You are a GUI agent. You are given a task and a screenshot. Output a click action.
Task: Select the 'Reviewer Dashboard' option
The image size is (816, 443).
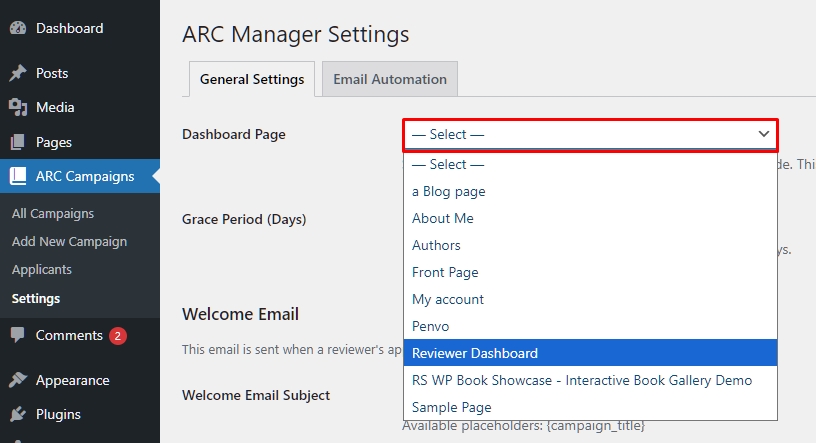[590, 353]
